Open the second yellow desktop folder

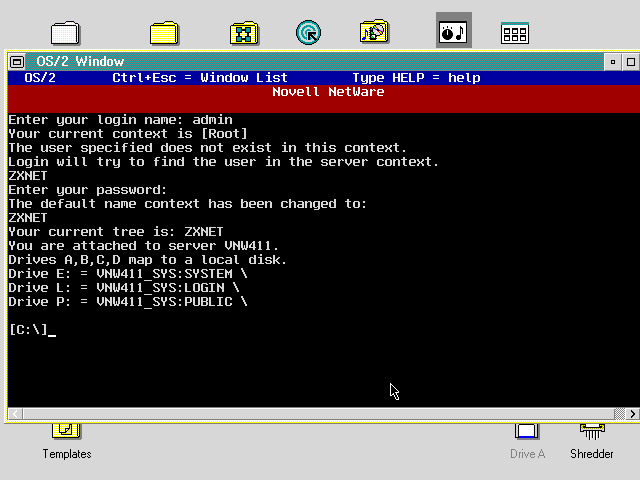164,33
